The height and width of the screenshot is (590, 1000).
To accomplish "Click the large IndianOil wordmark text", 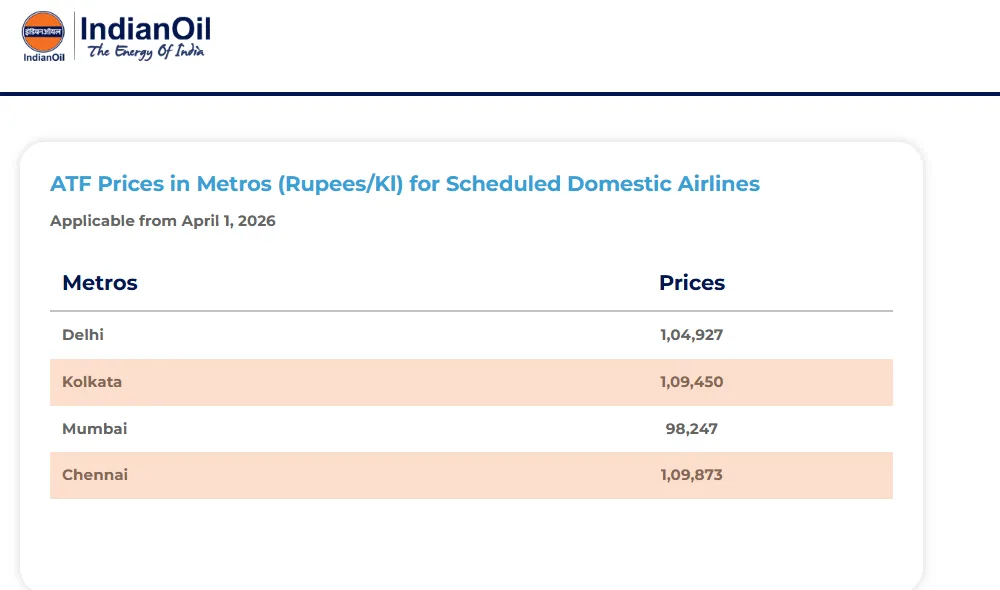I will (145, 28).
